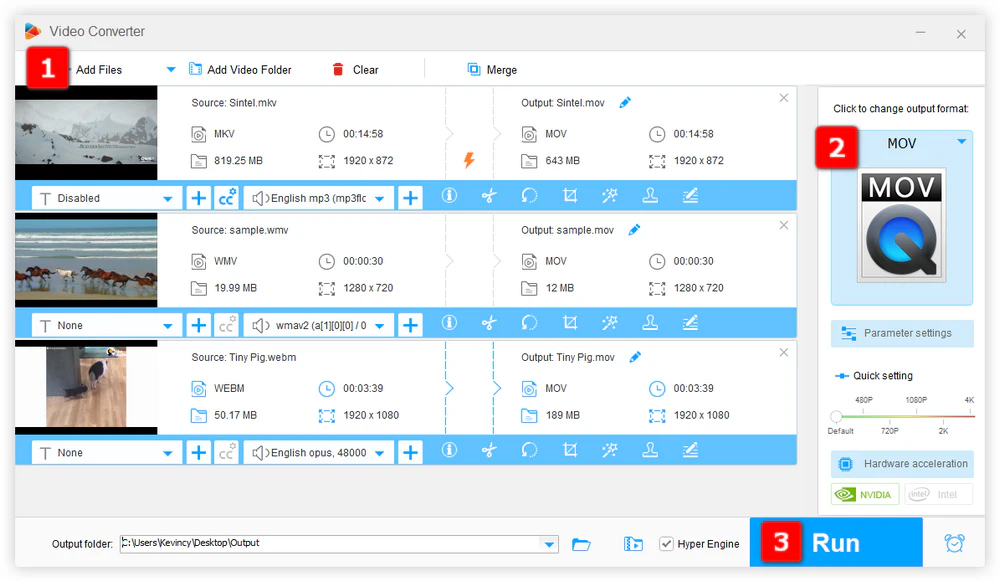This screenshot has height=582, width=1000.
Task: Open info for sample.wmv row
Action: point(449,323)
